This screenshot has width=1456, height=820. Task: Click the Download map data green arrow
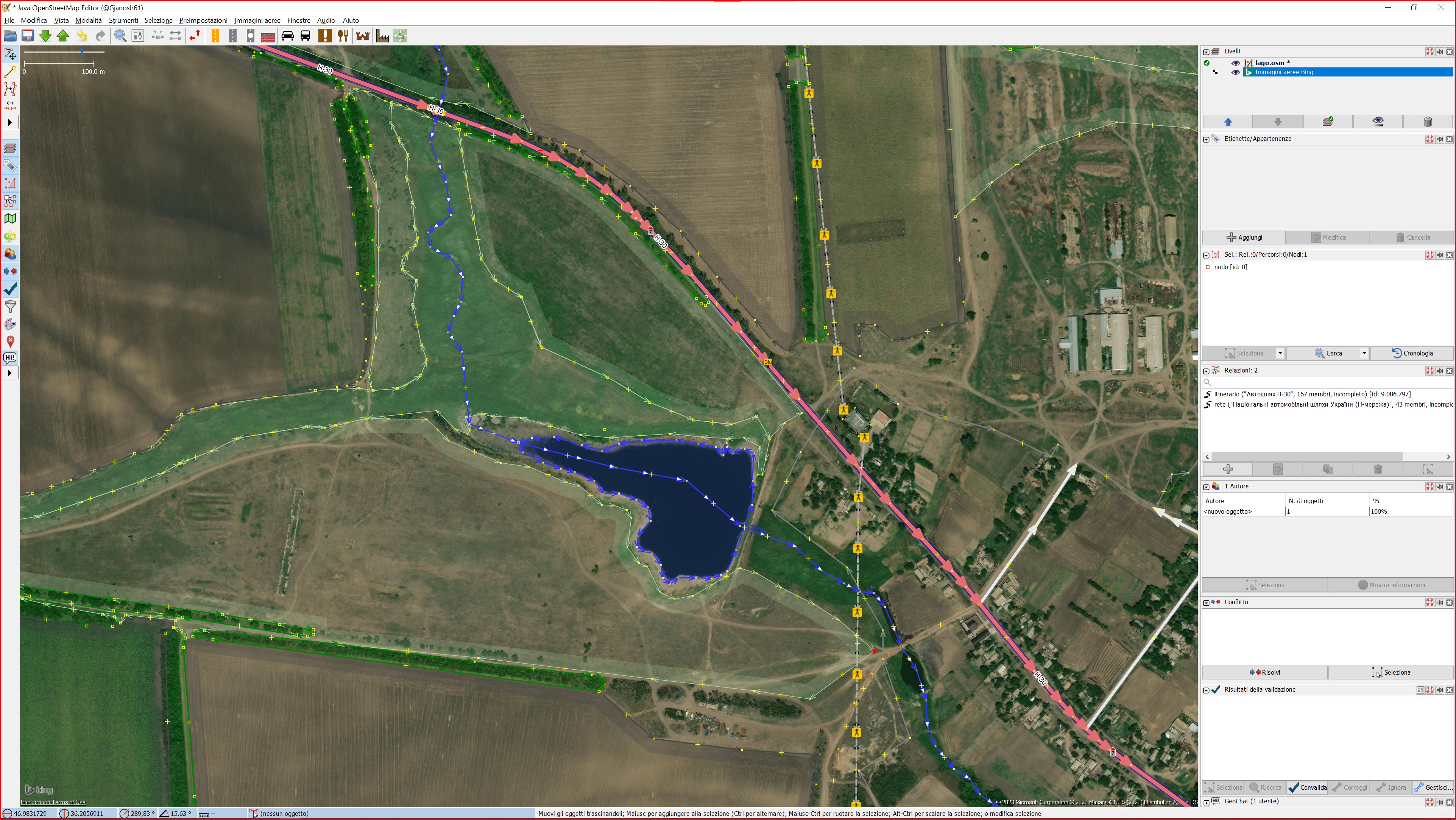[45, 36]
